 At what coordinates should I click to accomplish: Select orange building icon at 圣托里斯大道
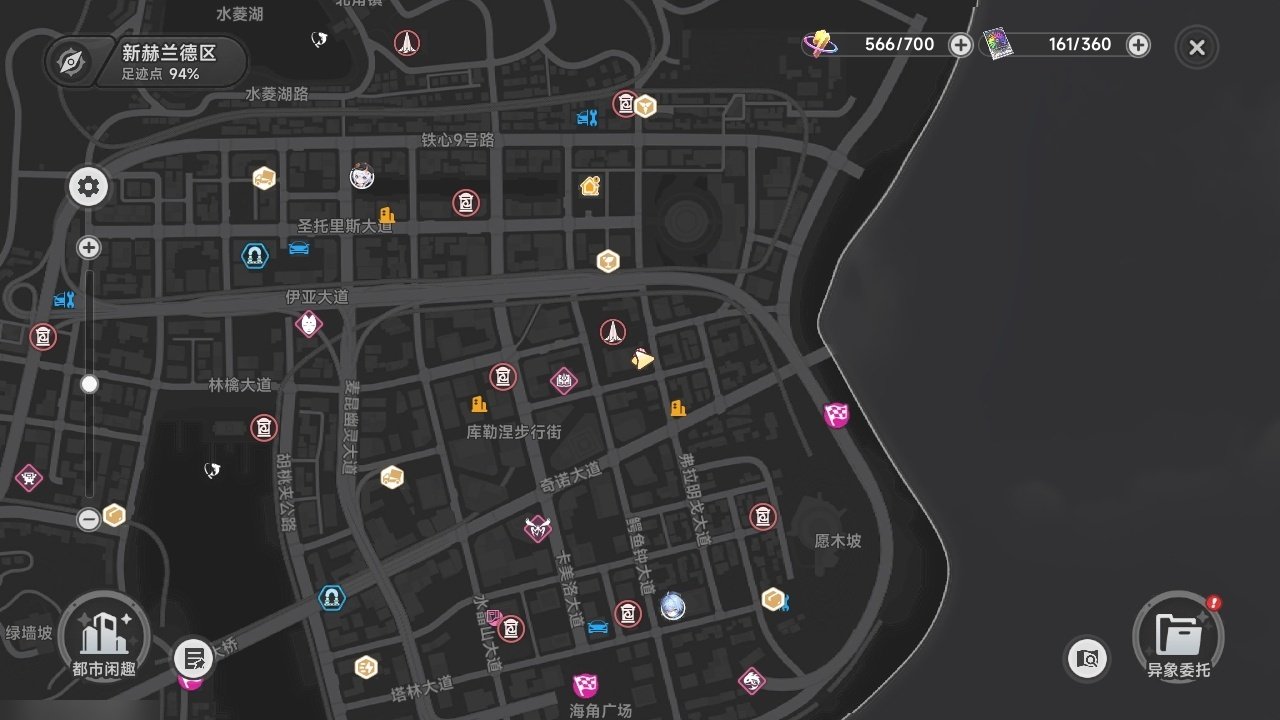pos(387,214)
